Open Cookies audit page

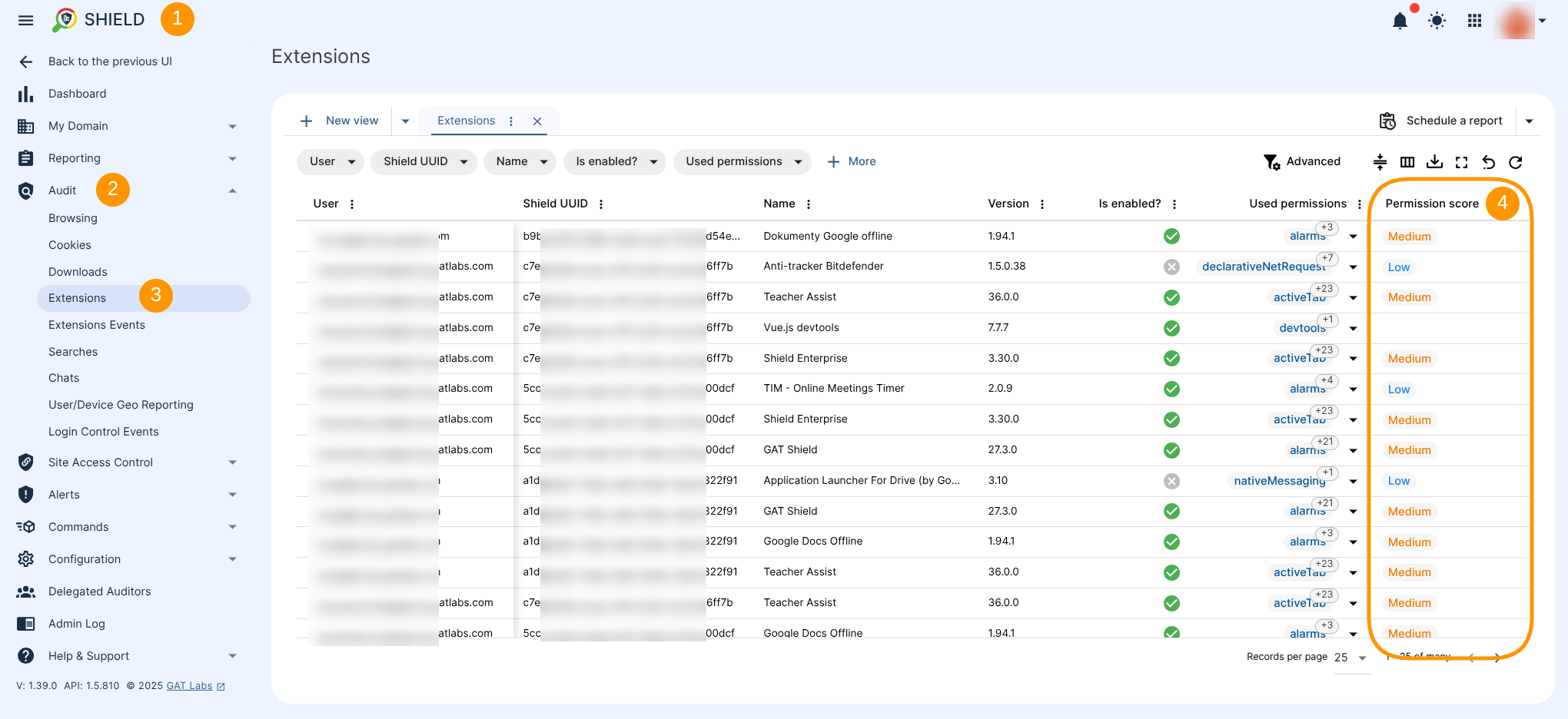(x=70, y=245)
